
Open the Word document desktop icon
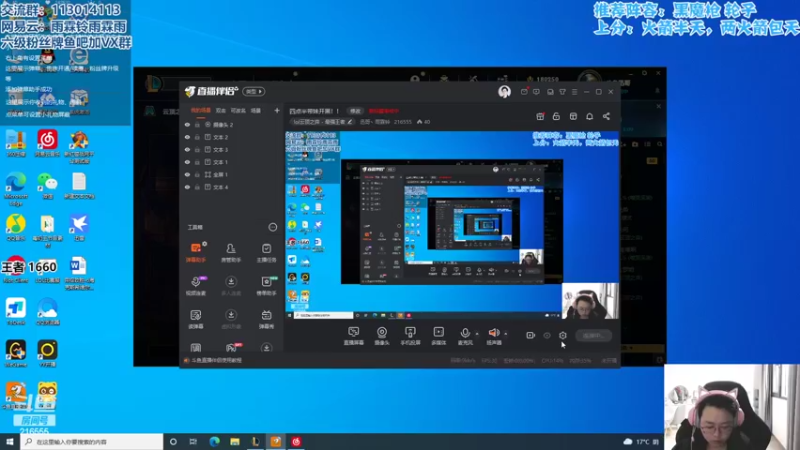(79, 273)
